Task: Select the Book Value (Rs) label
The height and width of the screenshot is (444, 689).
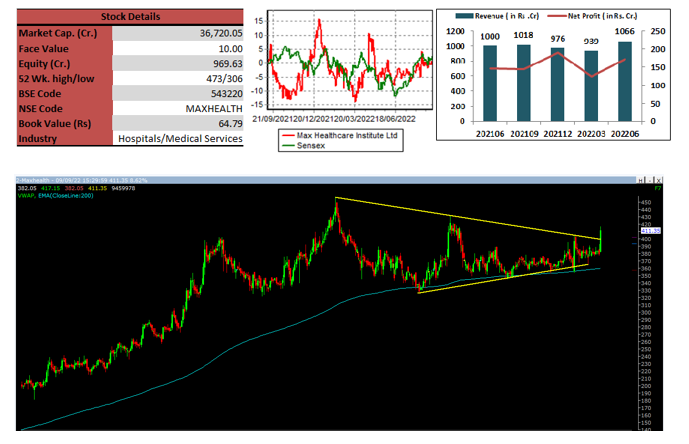Action: (55, 124)
